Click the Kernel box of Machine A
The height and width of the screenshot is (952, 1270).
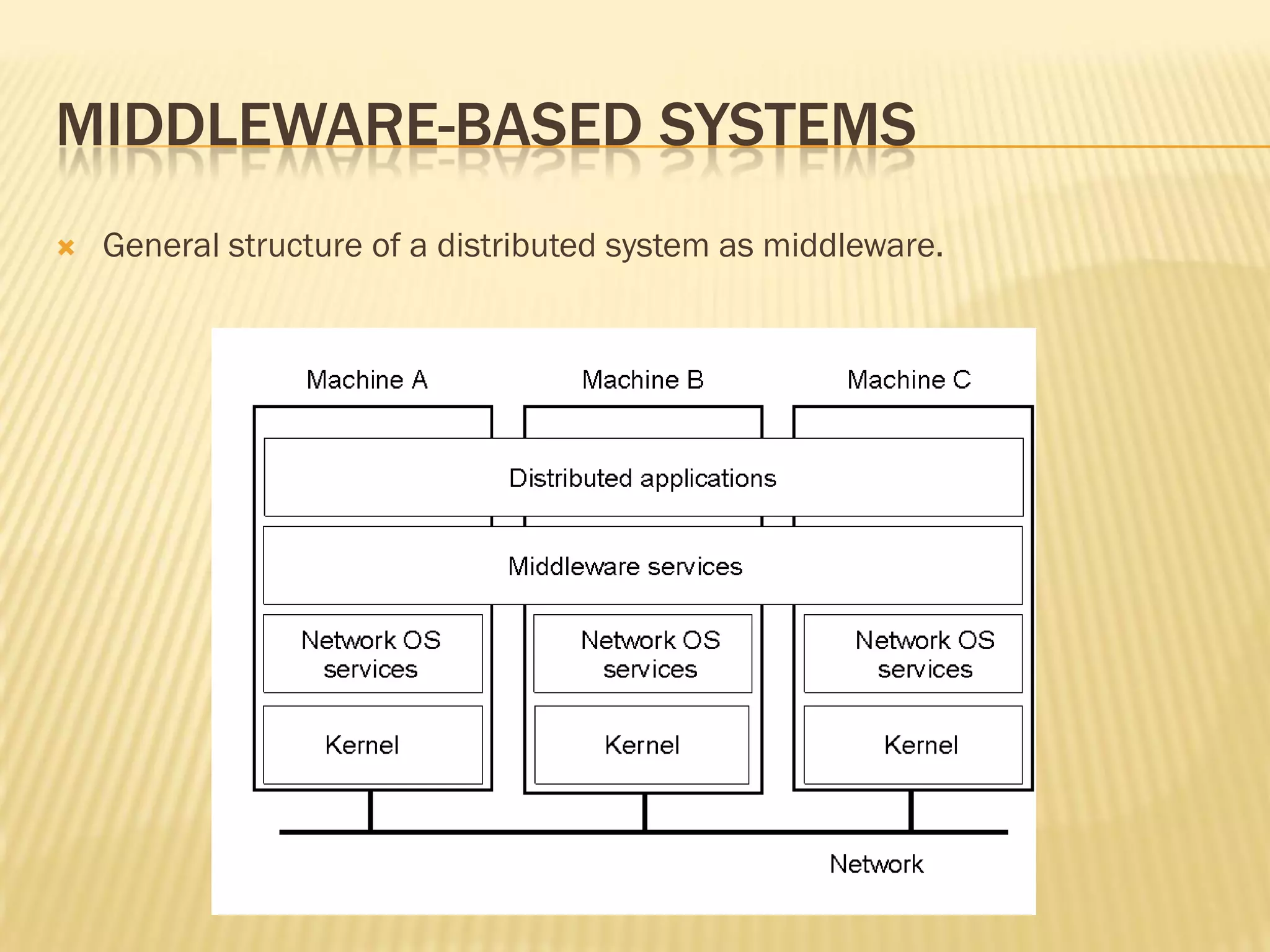[x=372, y=745]
